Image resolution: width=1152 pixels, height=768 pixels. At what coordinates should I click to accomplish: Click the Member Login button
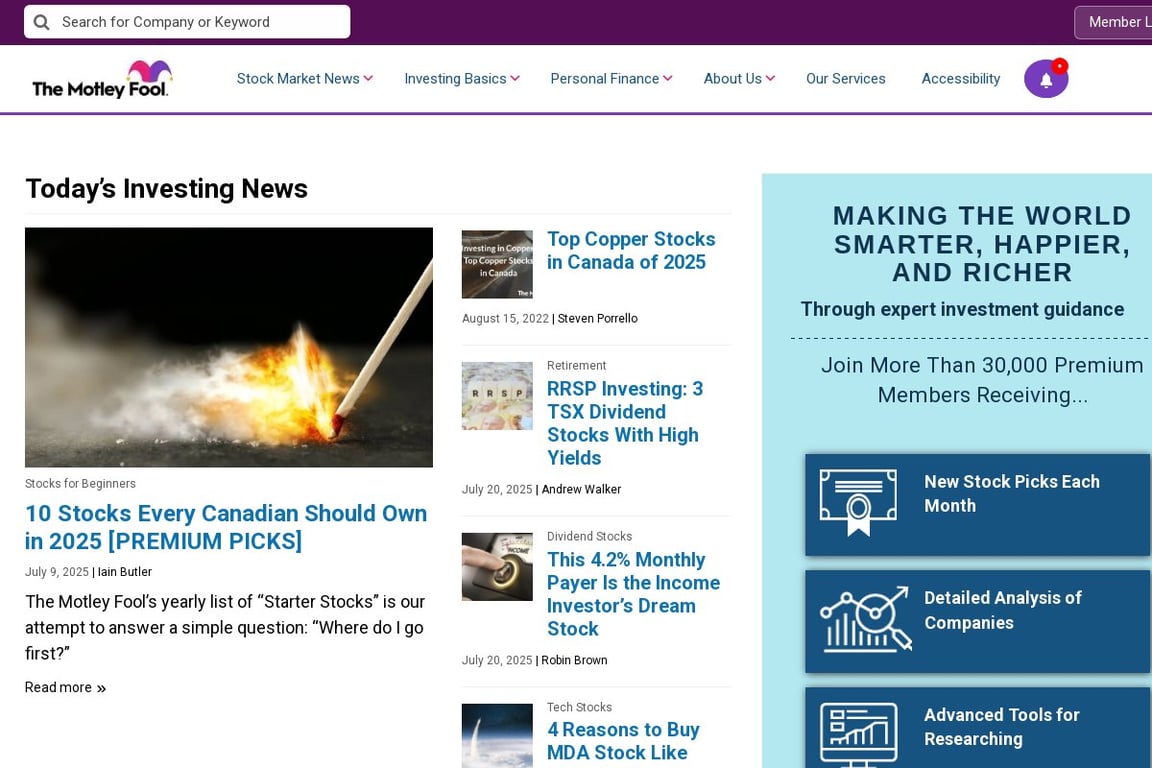1113,22
